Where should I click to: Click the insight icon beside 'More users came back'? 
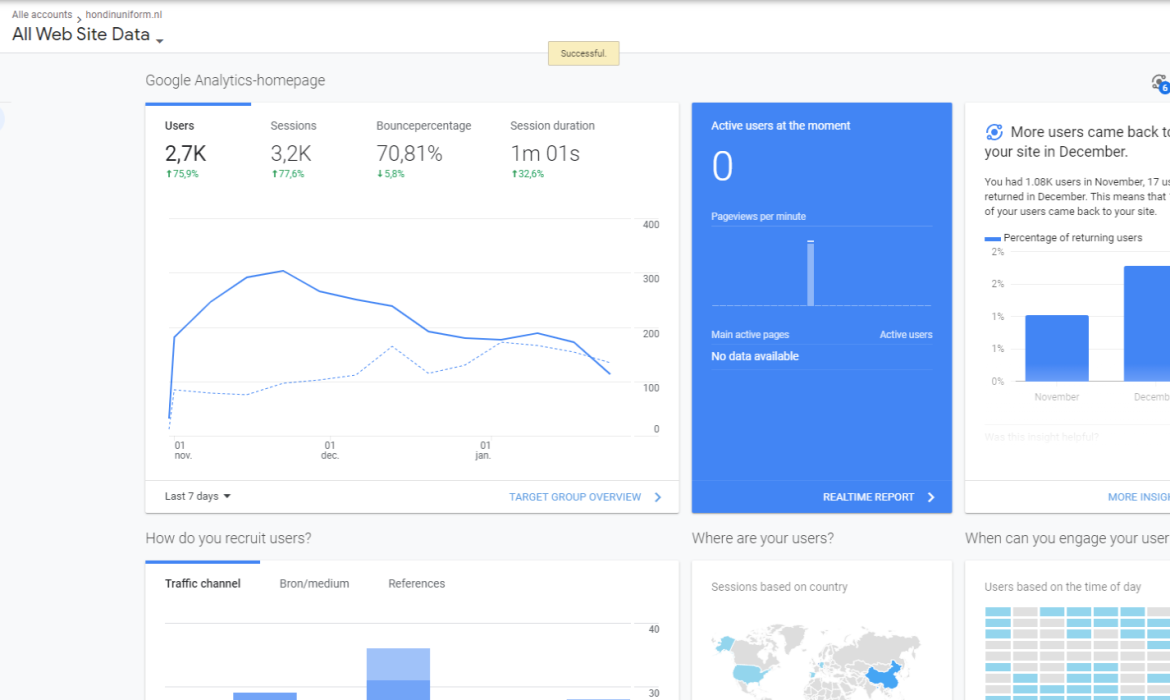(x=994, y=132)
